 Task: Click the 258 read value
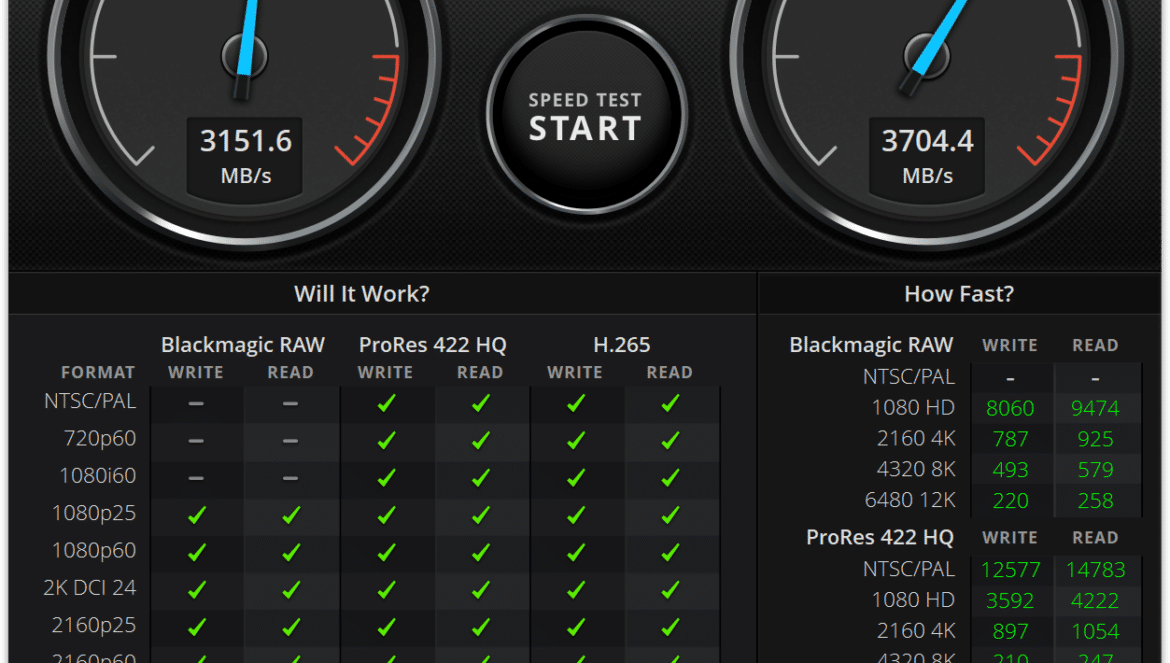point(1095,500)
